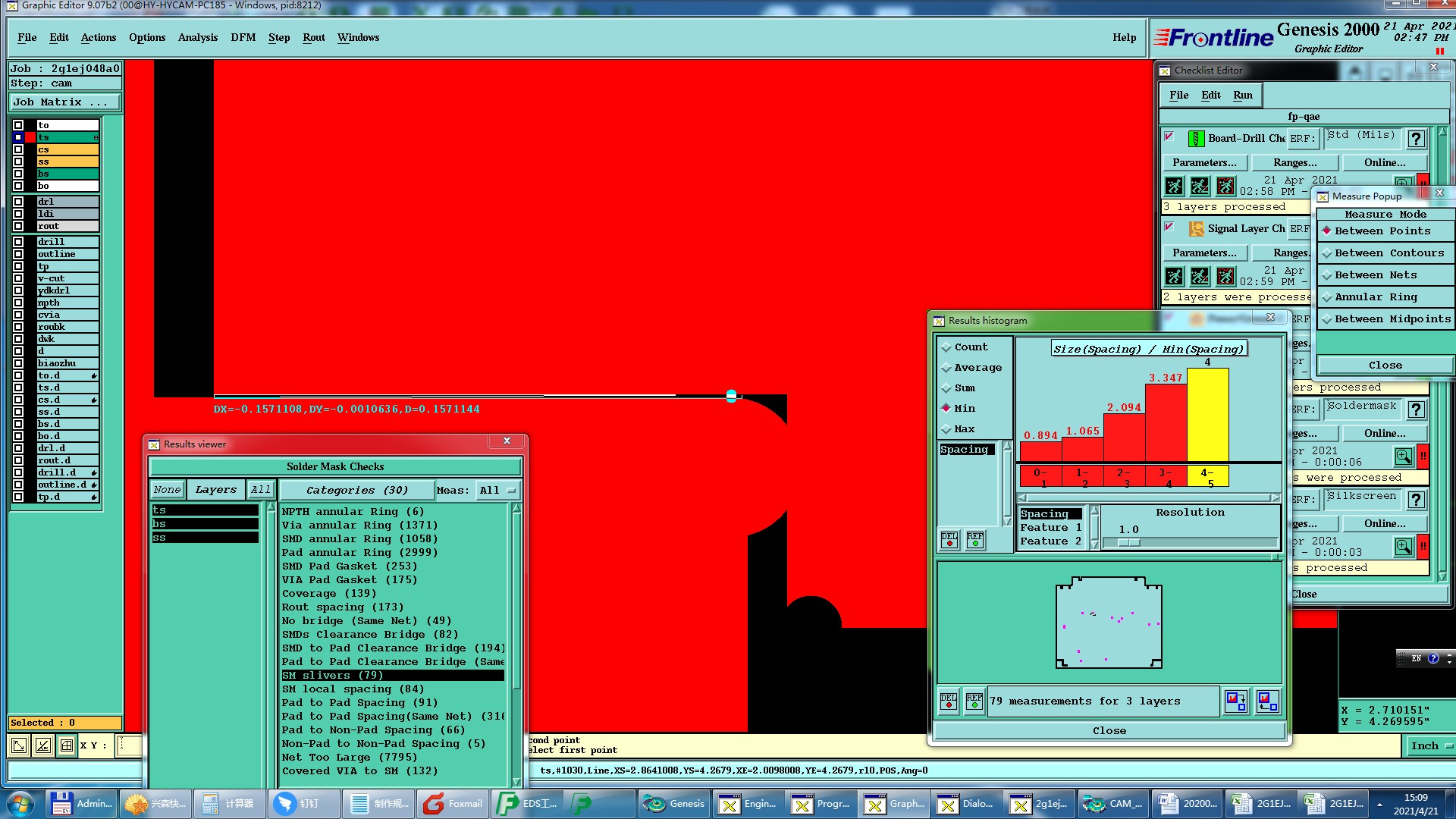Viewport: 1456px width, 819px height.
Task: Click Parameters button under Board-Drill Checks
Action: click(1203, 163)
